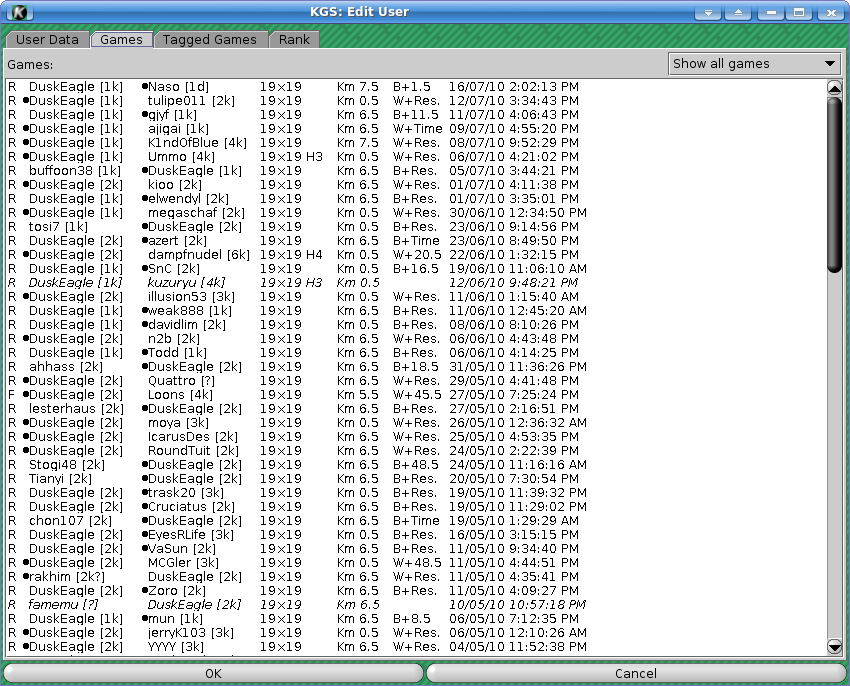Click the games list scroll-up arrow

point(835,87)
